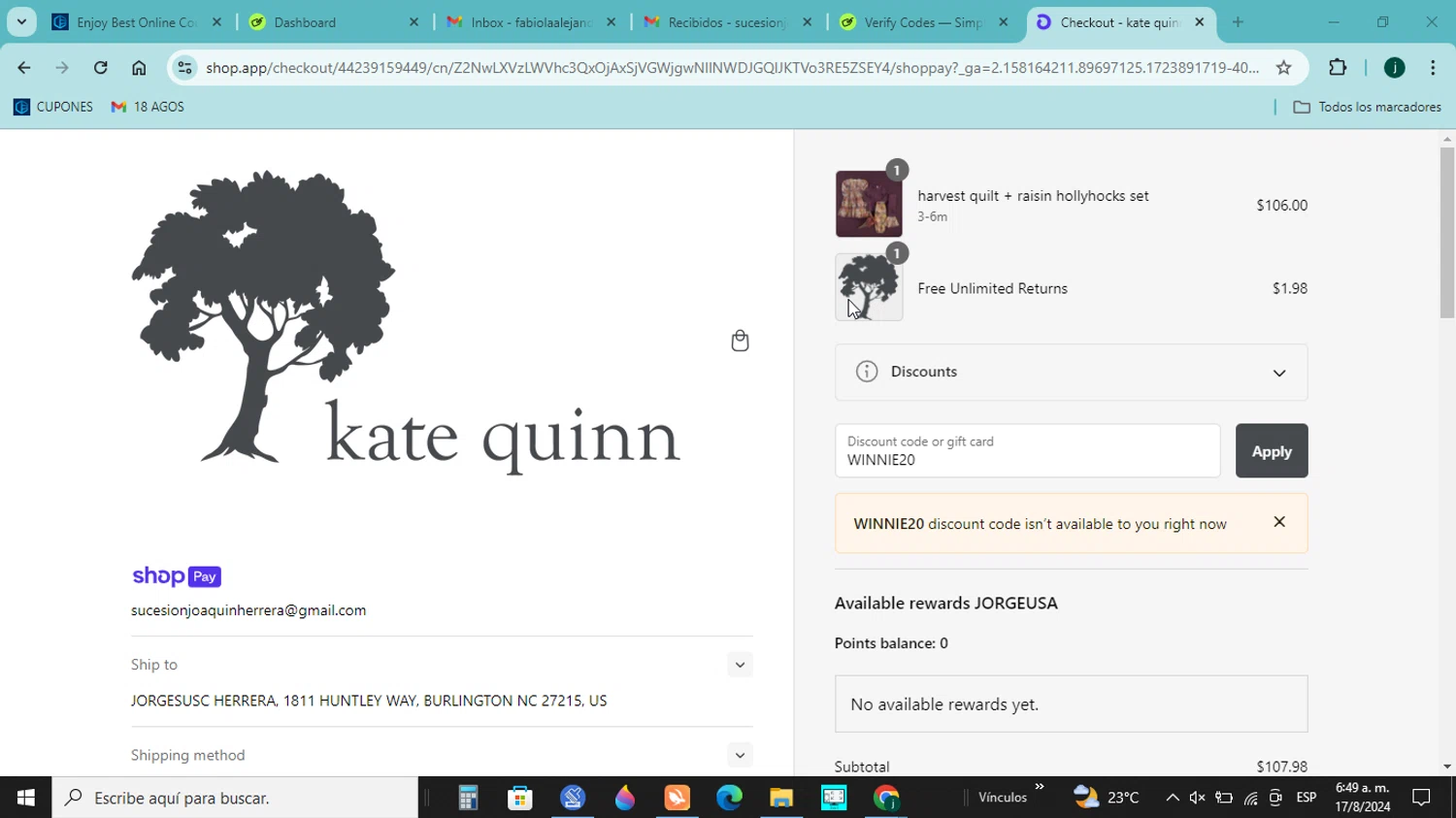Focus the Discount code or gift card field

1027,450
